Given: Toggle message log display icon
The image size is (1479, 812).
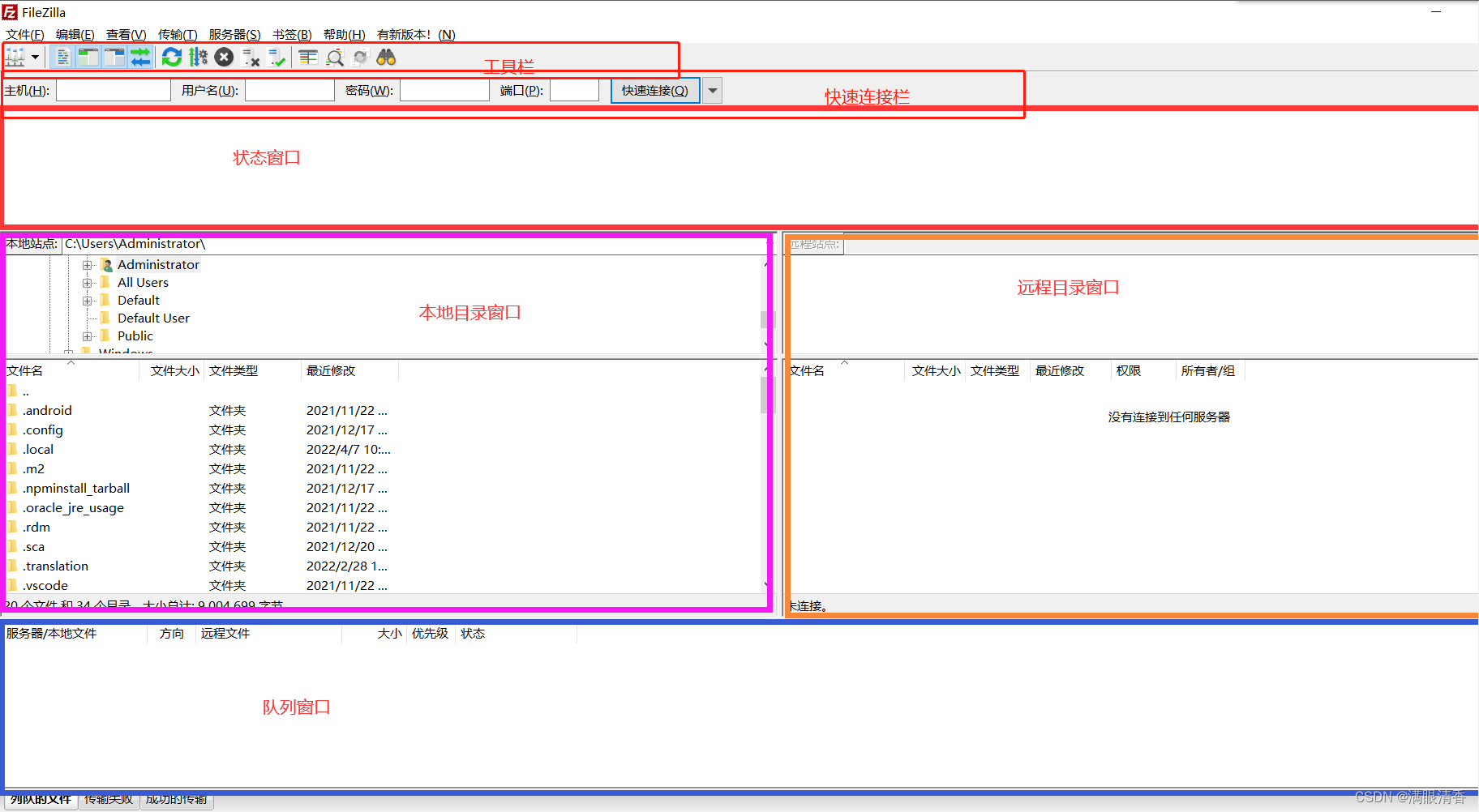Looking at the screenshot, I should click(62, 58).
